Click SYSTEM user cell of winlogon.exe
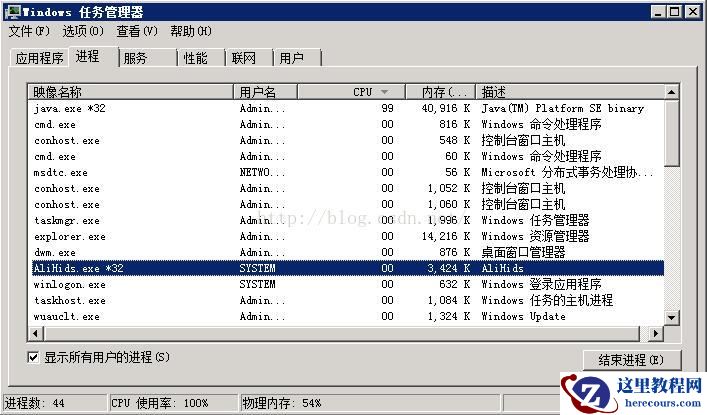707x415 pixels. (257, 285)
